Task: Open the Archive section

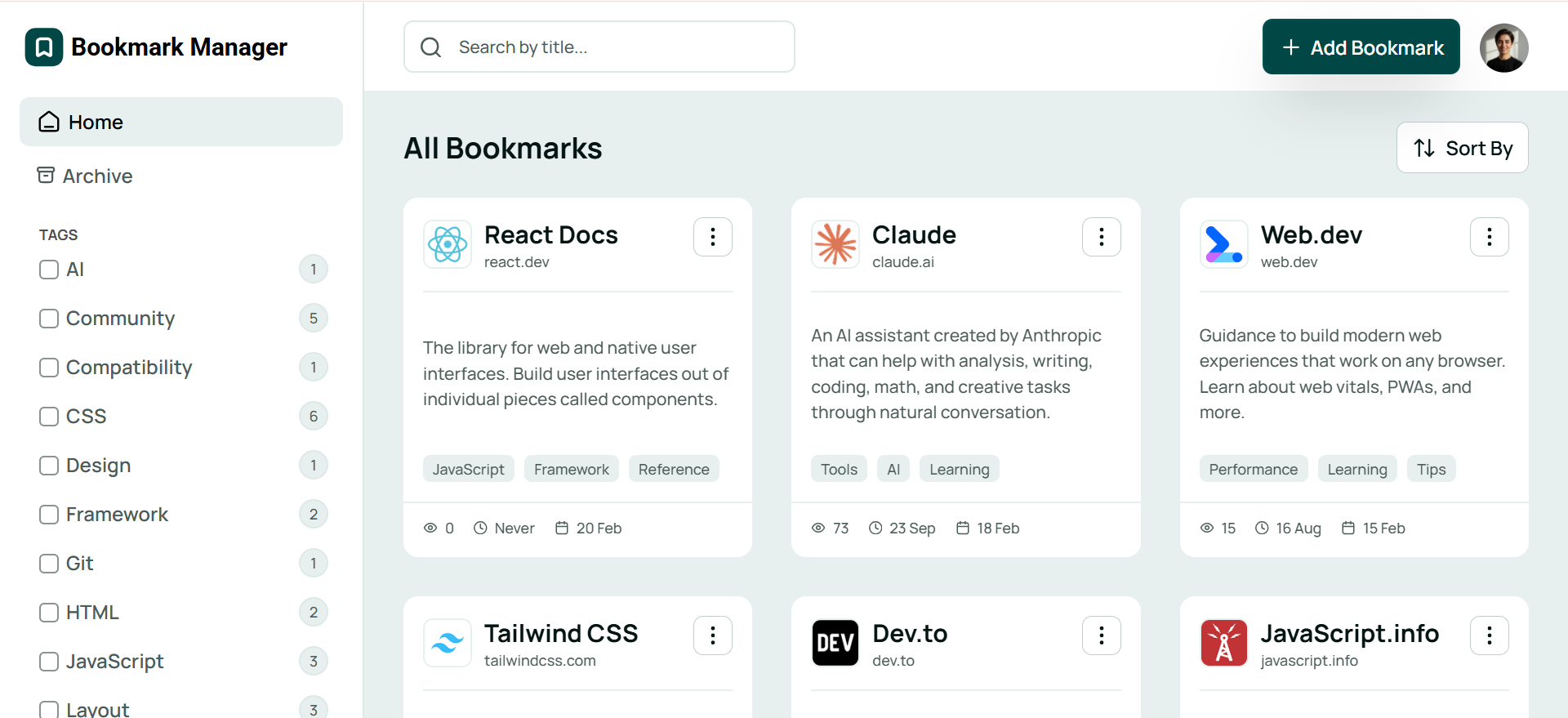Action: point(85,176)
